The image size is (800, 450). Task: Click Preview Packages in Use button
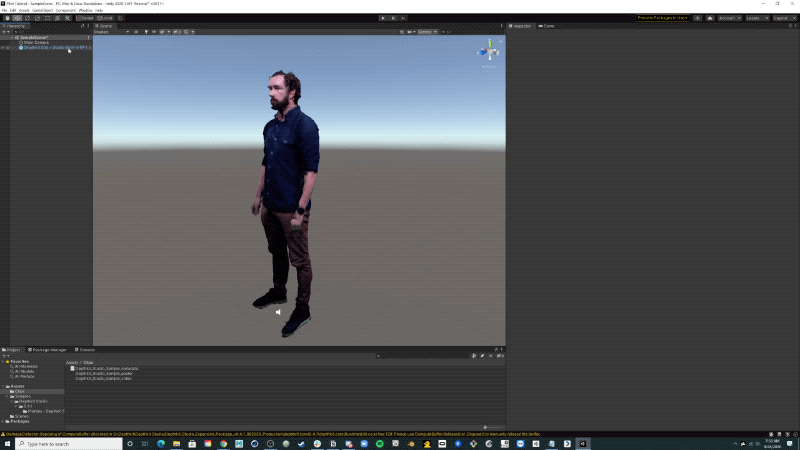(x=663, y=18)
